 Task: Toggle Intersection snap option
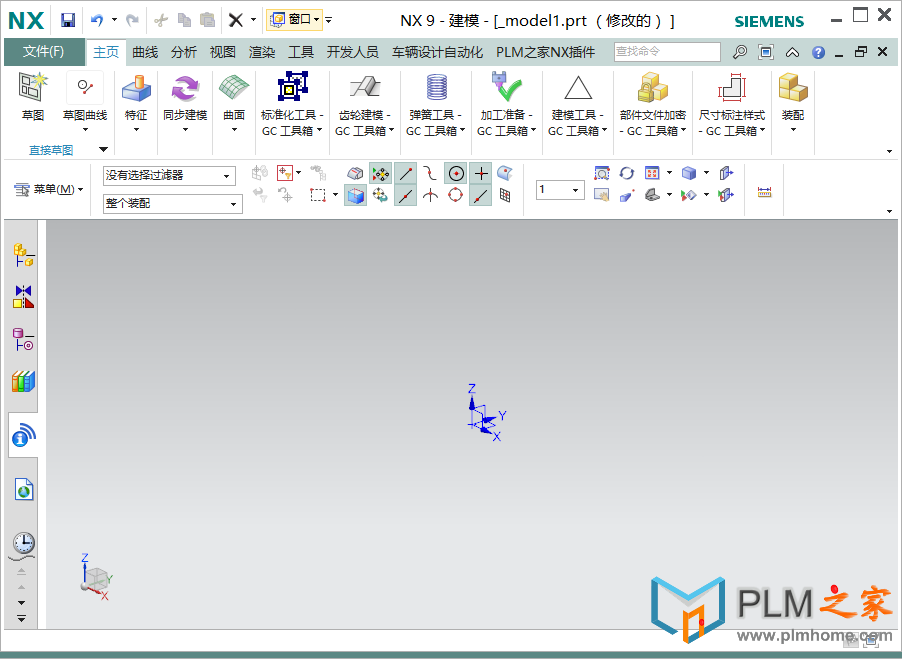click(x=431, y=196)
